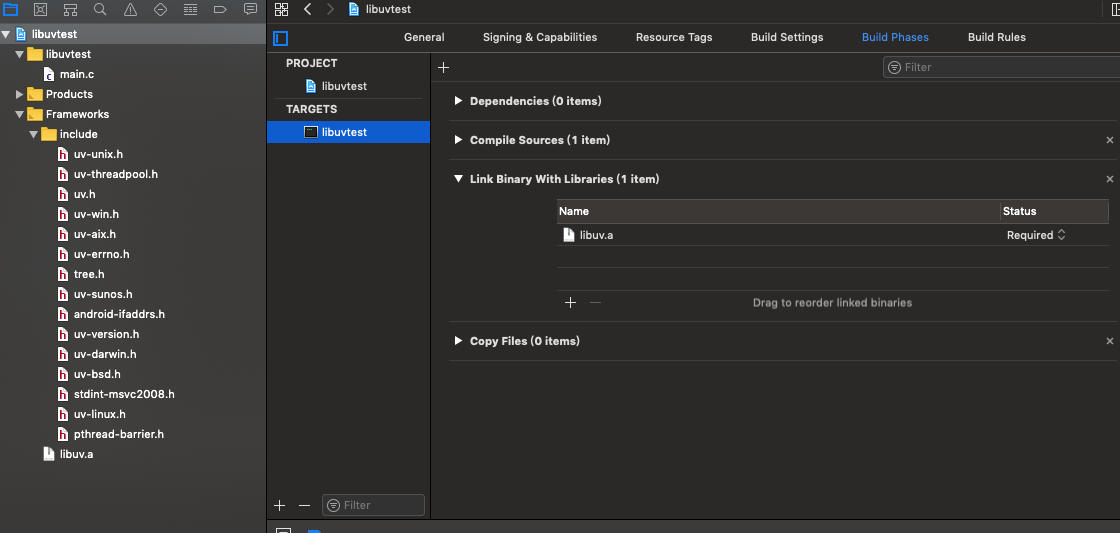Remove the selected library with the minus button

point(595,303)
